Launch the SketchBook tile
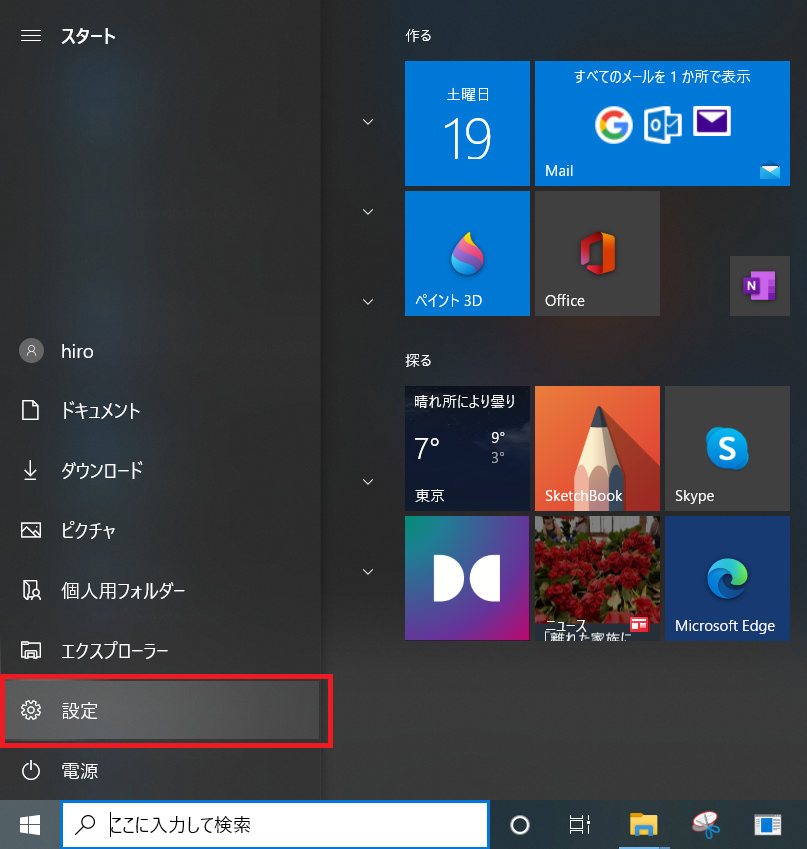This screenshot has width=807, height=849. pyautogui.click(x=597, y=448)
